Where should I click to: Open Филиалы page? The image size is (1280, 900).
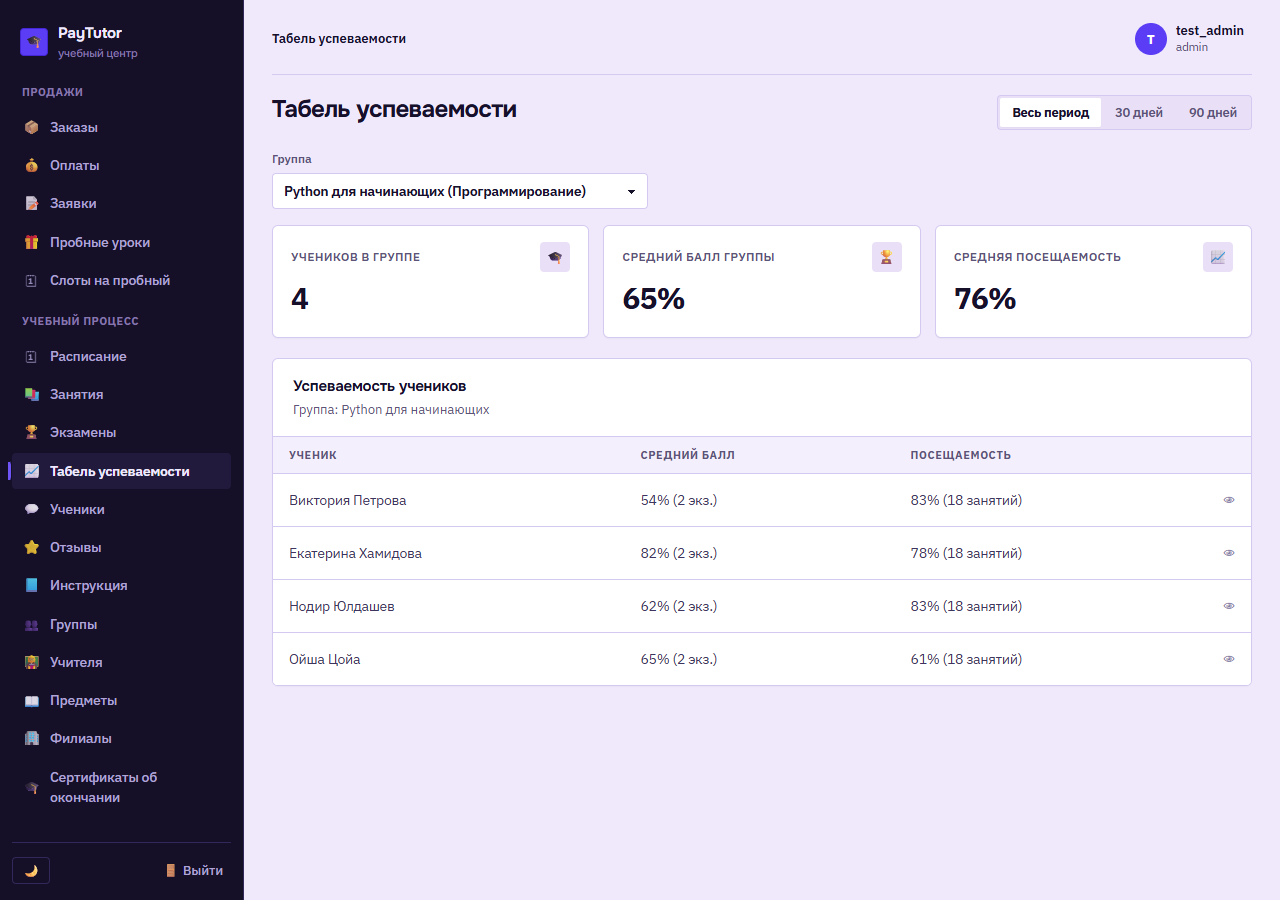click(x=121, y=738)
